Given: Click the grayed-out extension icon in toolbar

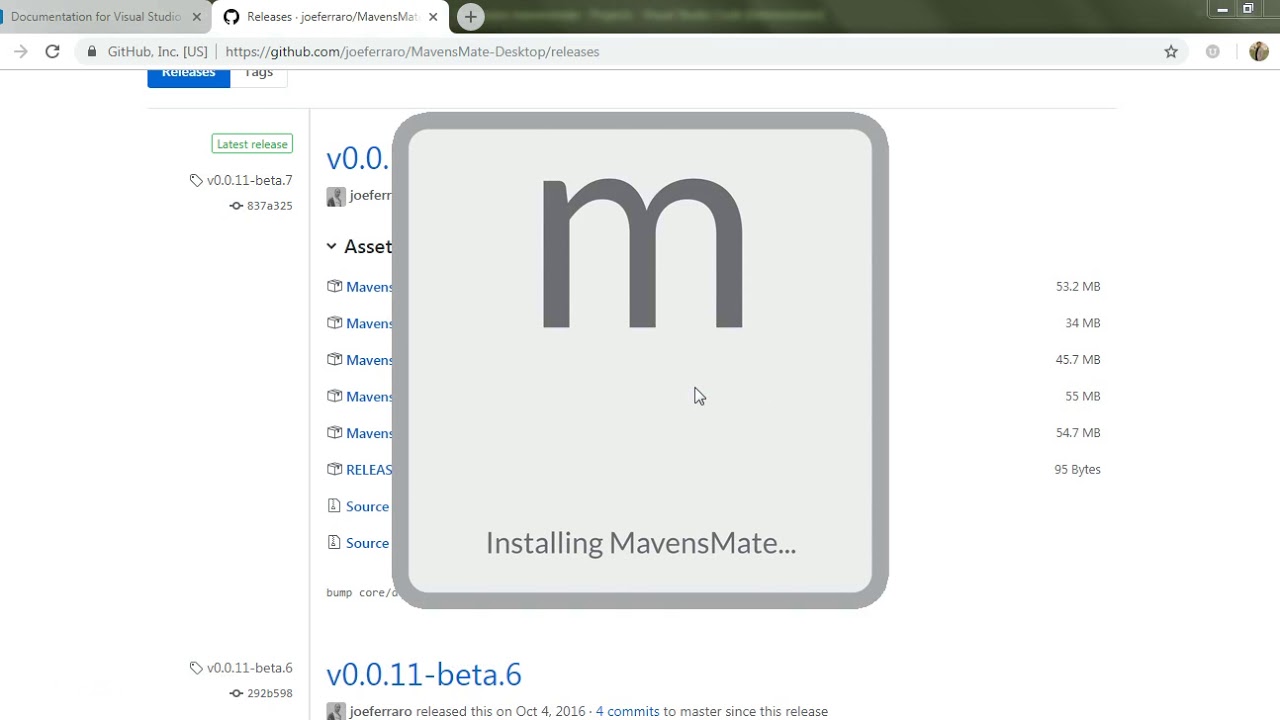Looking at the screenshot, I should (x=1212, y=52).
